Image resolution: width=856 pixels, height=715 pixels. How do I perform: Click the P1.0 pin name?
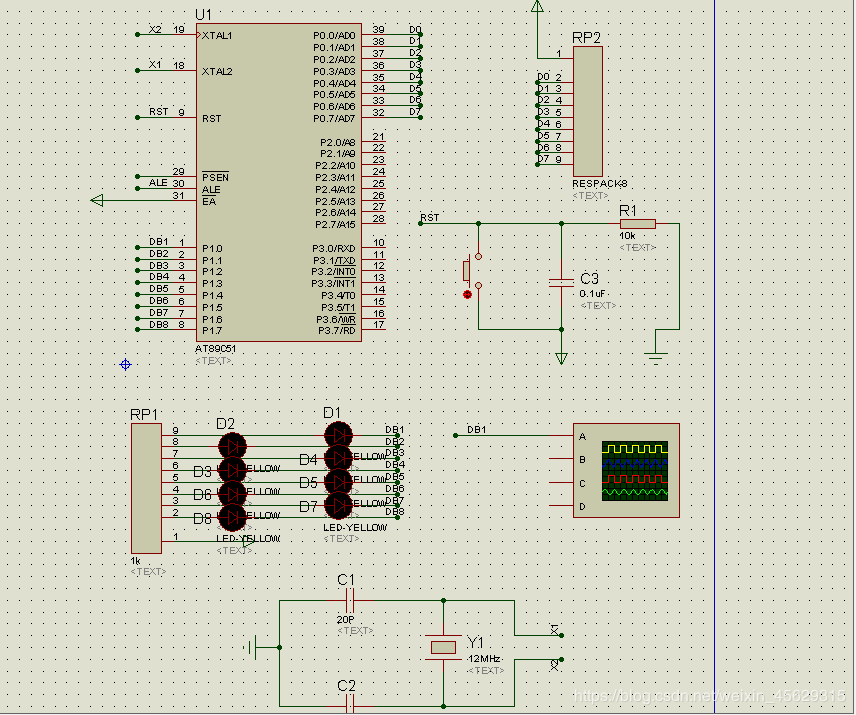click(212, 248)
